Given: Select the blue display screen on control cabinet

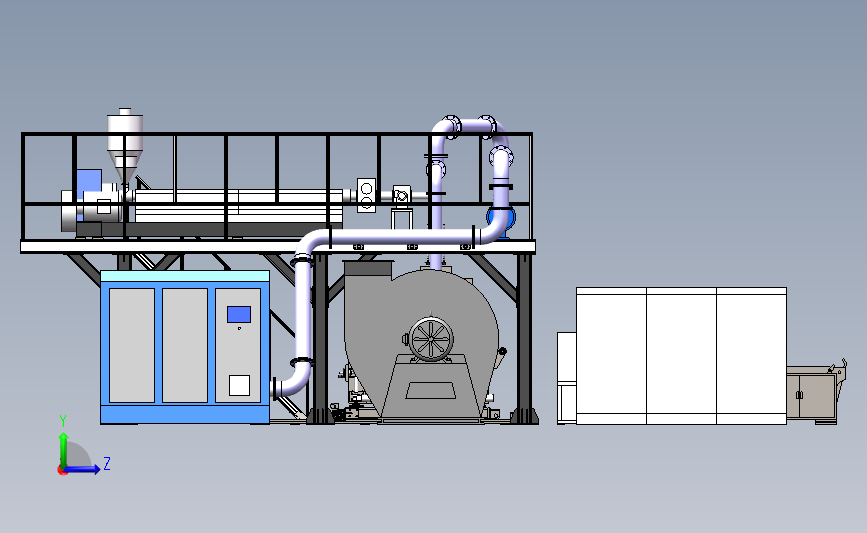Looking at the screenshot, I should (x=239, y=315).
